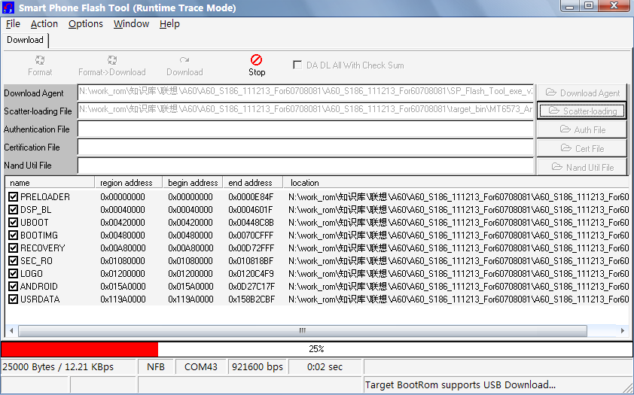Click the COM43 status bar entry
634x395 pixels.
(x=201, y=367)
